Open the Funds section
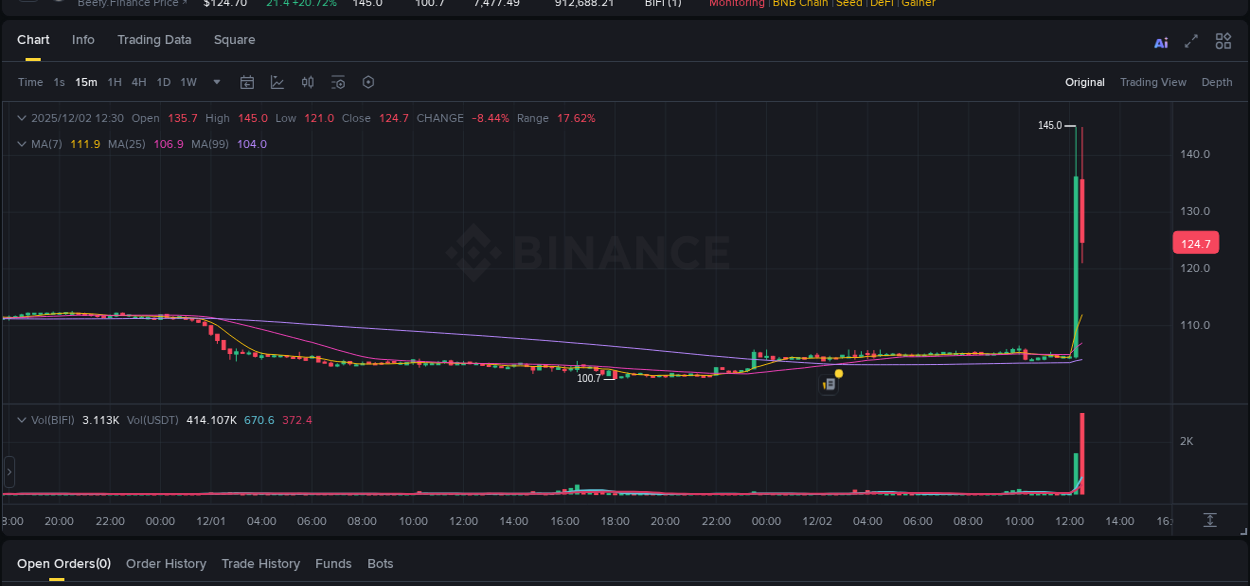 pos(333,563)
